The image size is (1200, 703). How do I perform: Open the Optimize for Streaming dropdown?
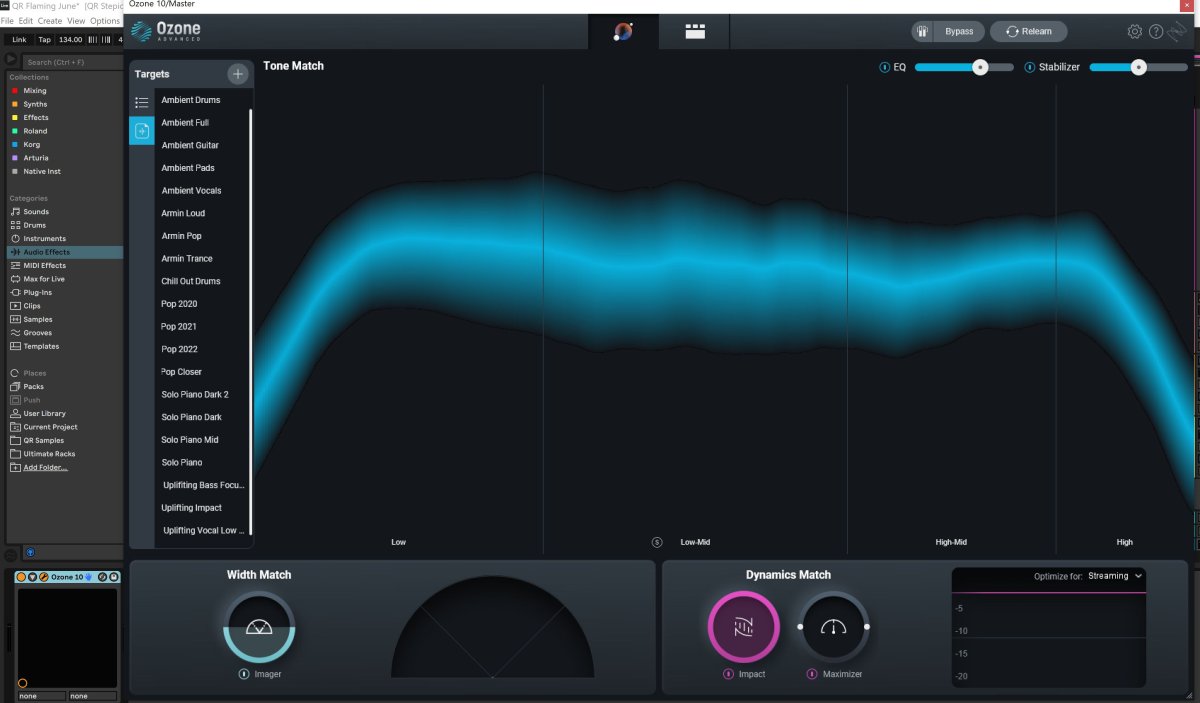[1114, 576]
